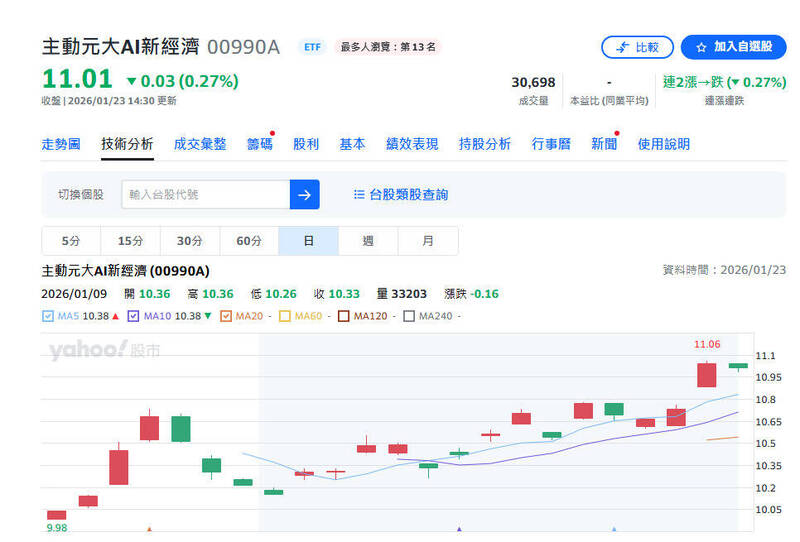
Task: Toggle the MA20 moving average checkbox
Action: pos(226,316)
